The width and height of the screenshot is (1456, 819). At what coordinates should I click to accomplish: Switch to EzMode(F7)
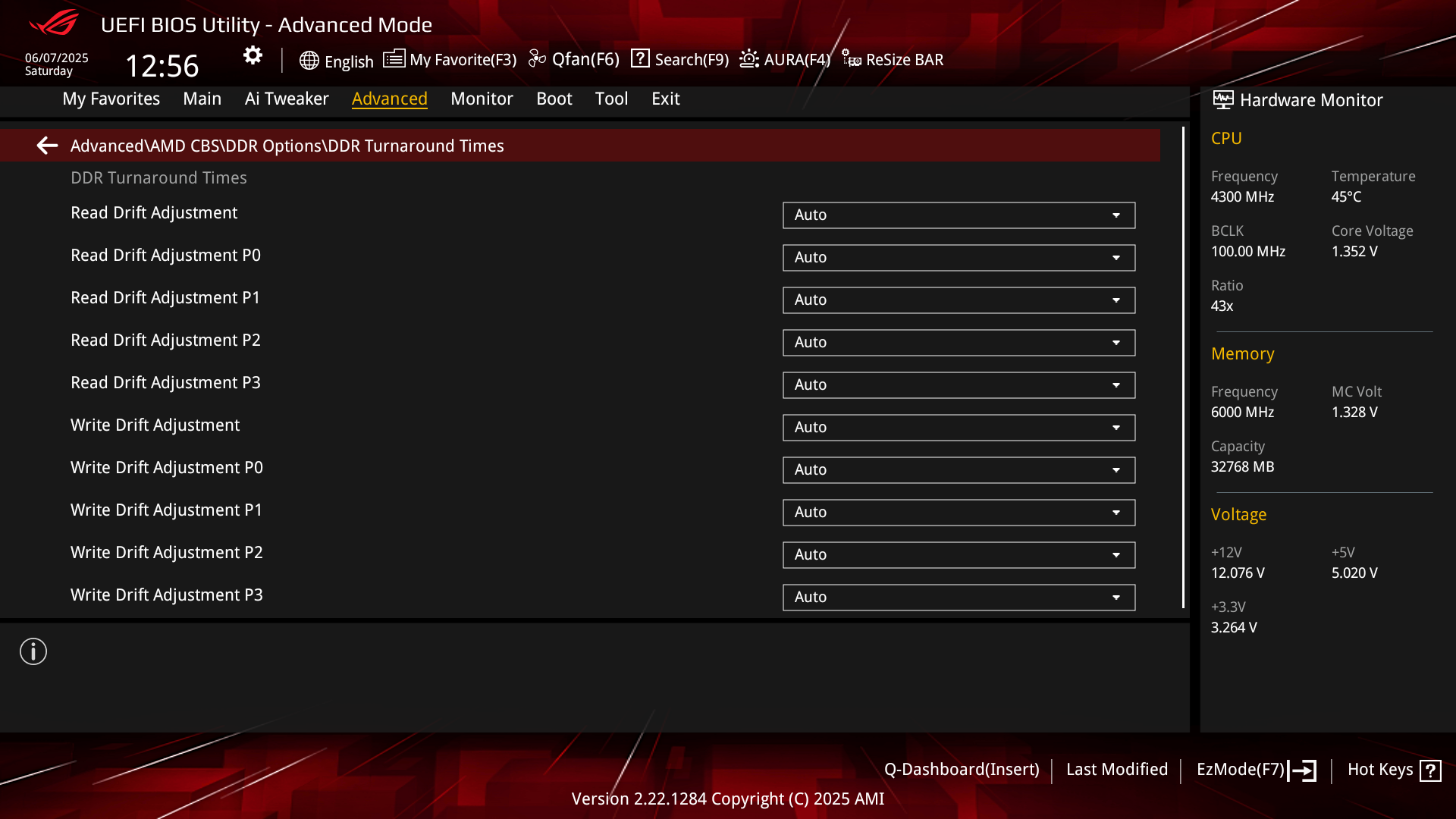(x=1256, y=770)
